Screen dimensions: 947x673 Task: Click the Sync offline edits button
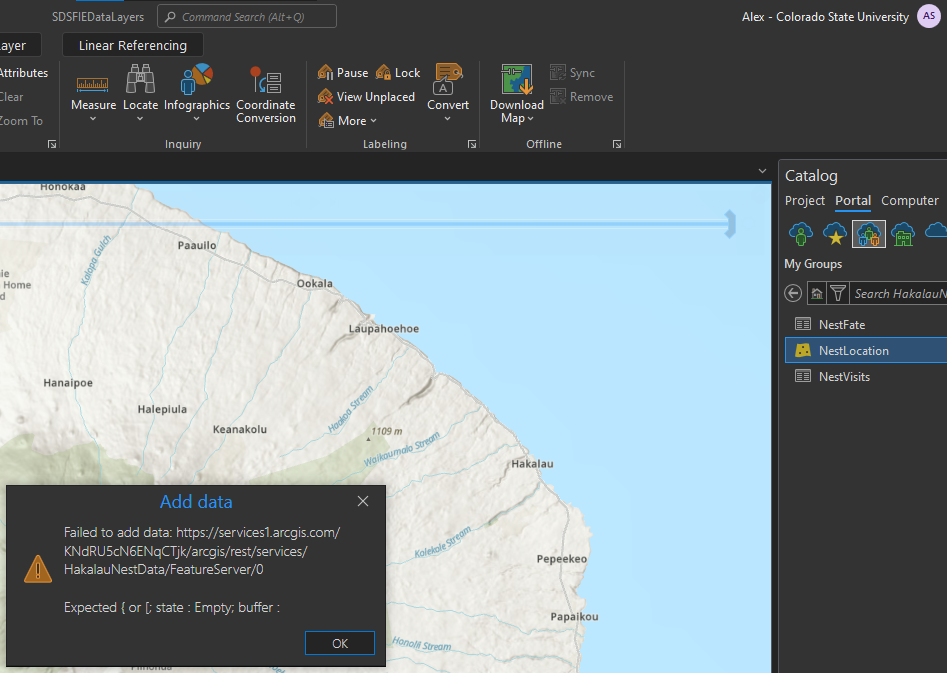point(573,72)
